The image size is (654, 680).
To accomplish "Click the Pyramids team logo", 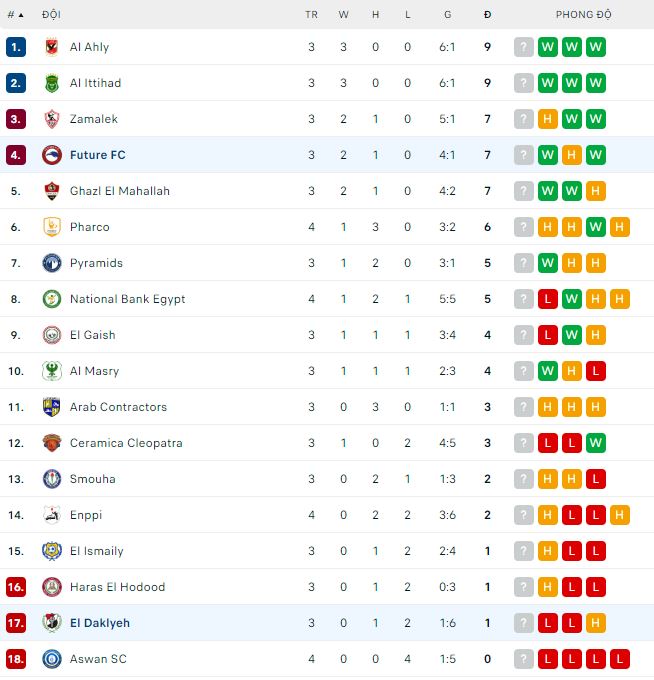I will 51,263.
